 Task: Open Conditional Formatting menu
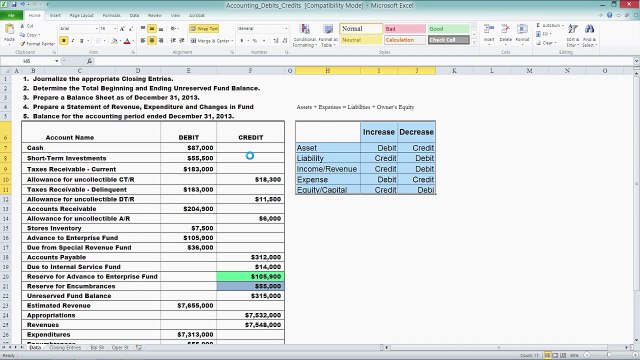click(304, 36)
